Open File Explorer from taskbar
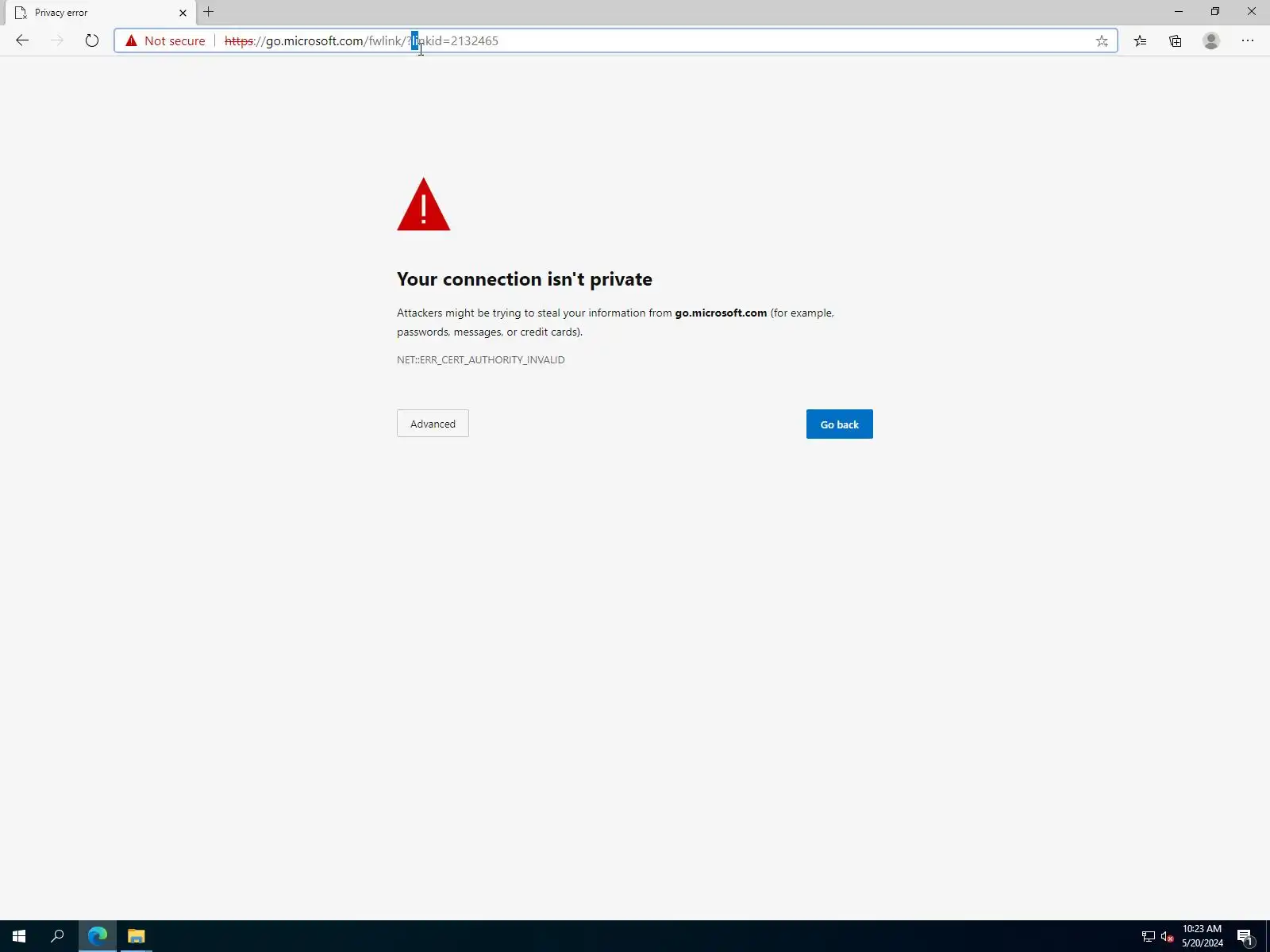 coord(137,936)
